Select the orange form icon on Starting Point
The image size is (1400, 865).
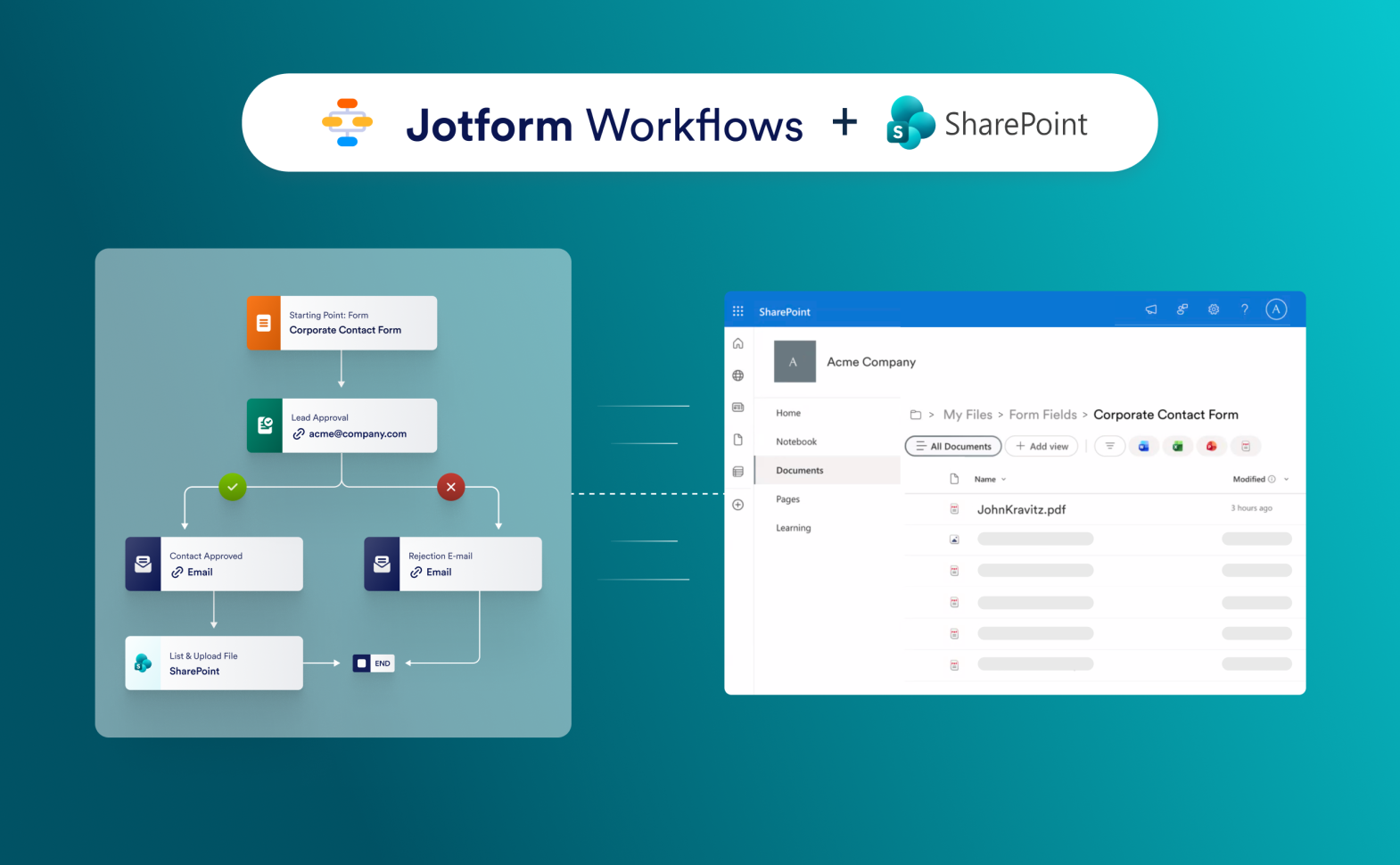(x=264, y=323)
